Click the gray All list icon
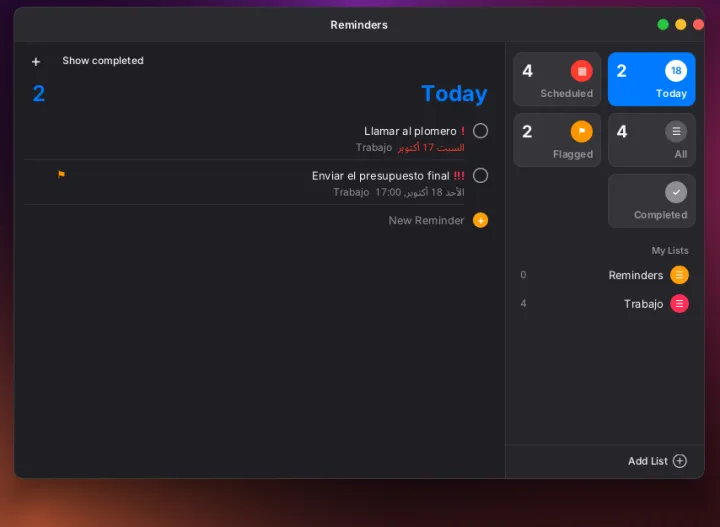The width and height of the screenshot is (720, 527). (676, 132)
